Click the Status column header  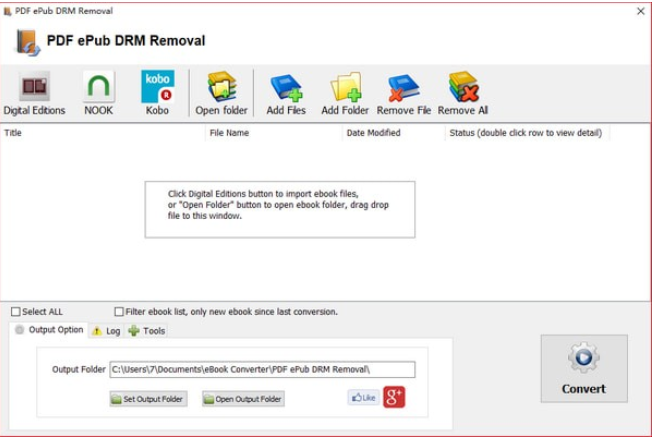[527, 133]
